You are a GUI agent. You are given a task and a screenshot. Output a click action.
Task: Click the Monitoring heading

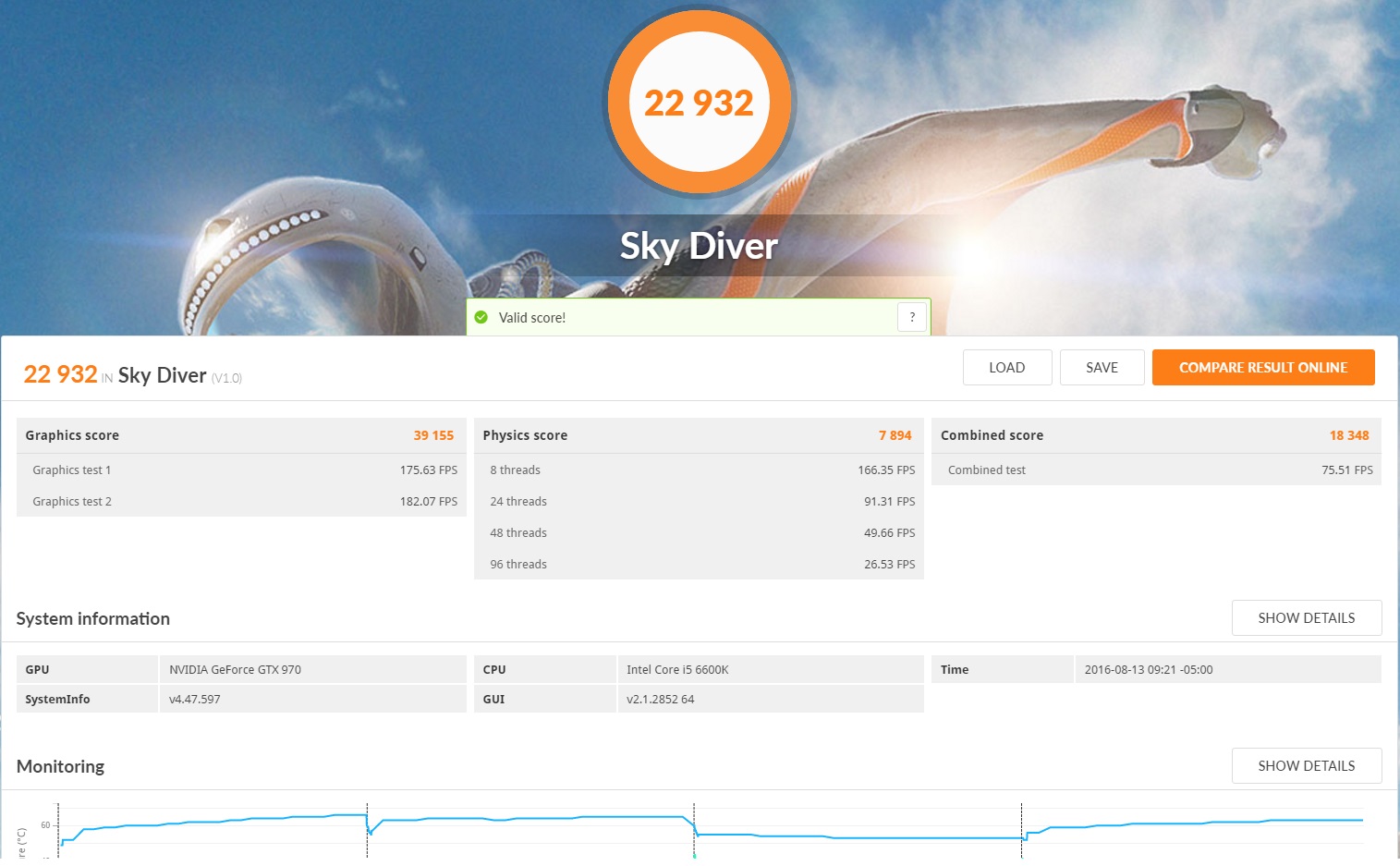tap(60, 766)
